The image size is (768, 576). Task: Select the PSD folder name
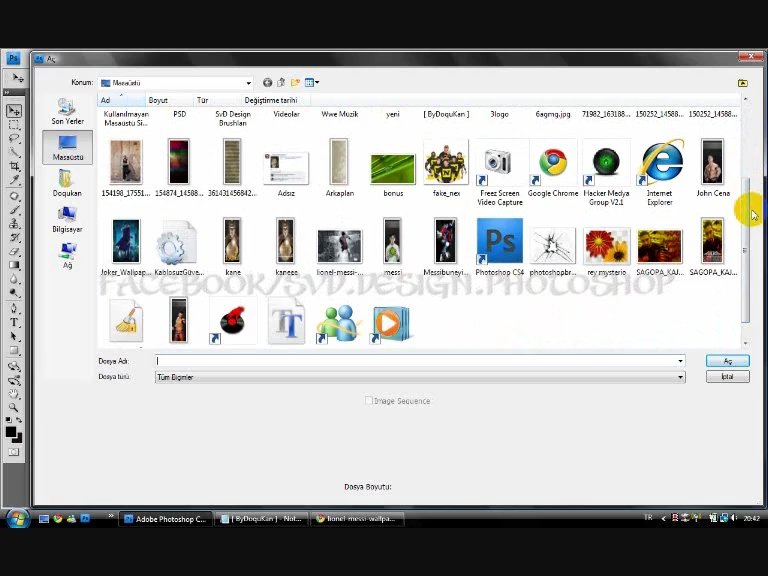(180, 114)
